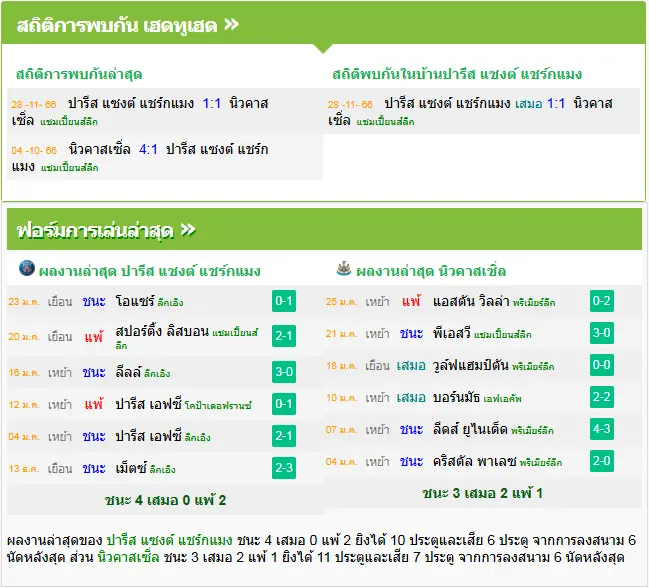The height and width of the screenshot is (588, 649).
Task: Click the 3-0 score badge for พีเอสวี
Action: (x=602, y=333)
